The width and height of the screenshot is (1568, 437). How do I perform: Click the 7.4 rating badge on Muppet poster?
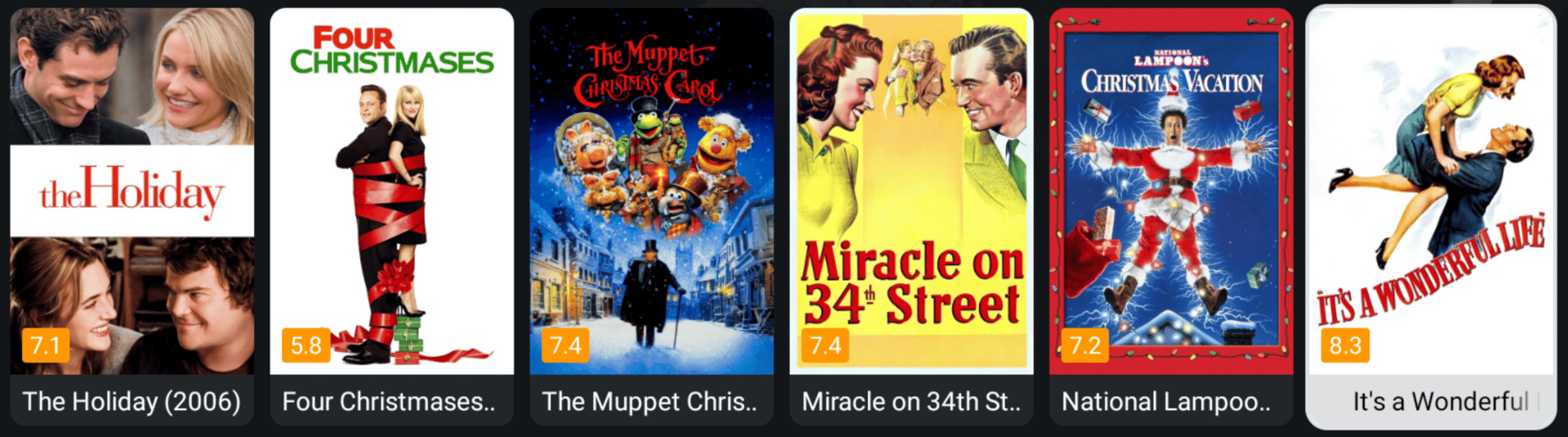point(565,346)
